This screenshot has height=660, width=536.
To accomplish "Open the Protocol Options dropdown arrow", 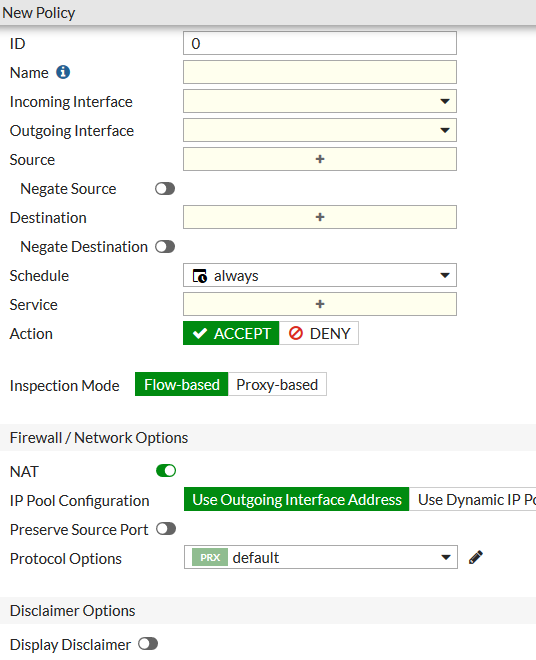I will pyautogui.click(x=445, y=558).
